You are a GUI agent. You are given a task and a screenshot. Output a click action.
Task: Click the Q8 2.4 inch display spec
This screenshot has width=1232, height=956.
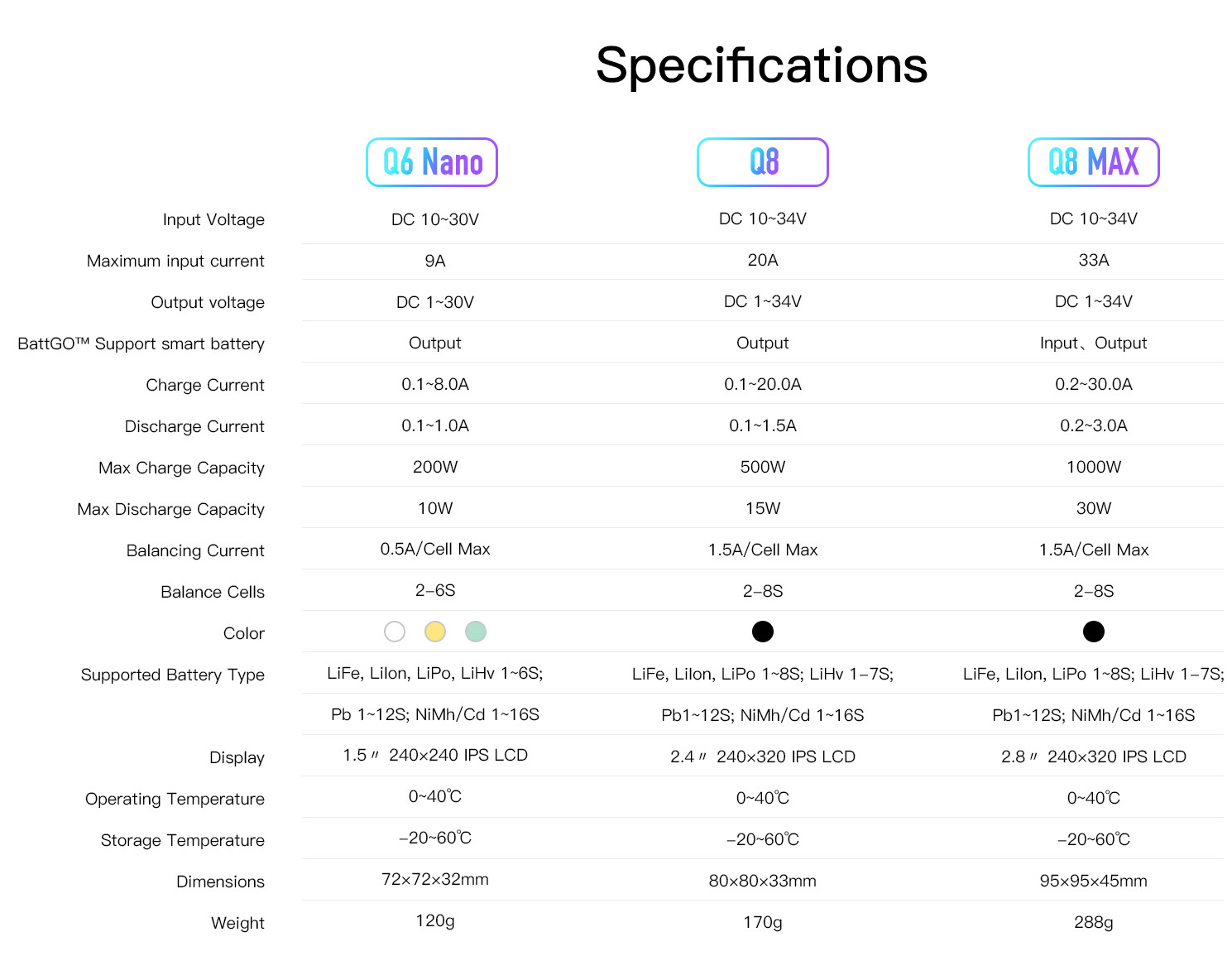pos(763,757)
